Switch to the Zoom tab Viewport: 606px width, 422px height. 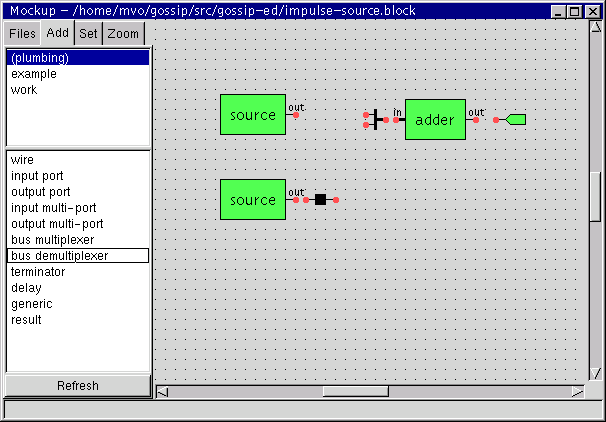[x=123, y=34]
